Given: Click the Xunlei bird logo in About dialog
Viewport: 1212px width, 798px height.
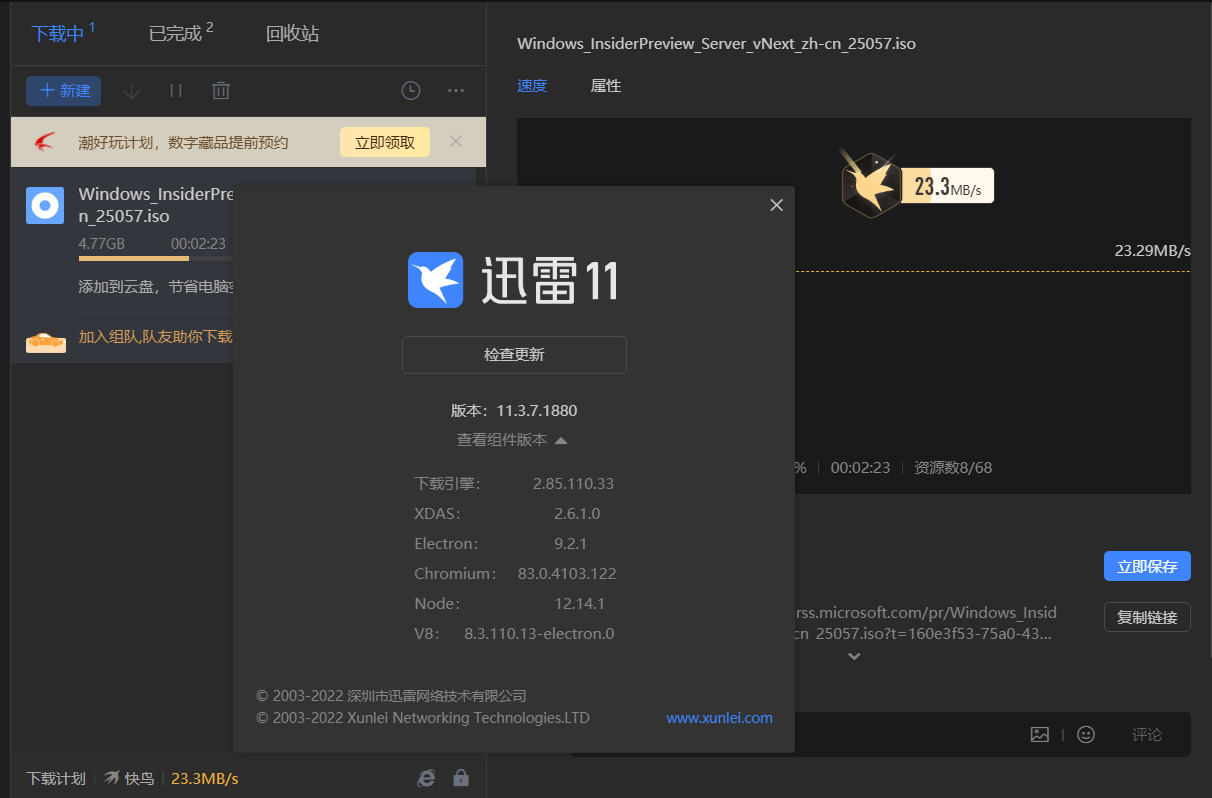Looking at the screenshot, I should (x=435, y=280).
